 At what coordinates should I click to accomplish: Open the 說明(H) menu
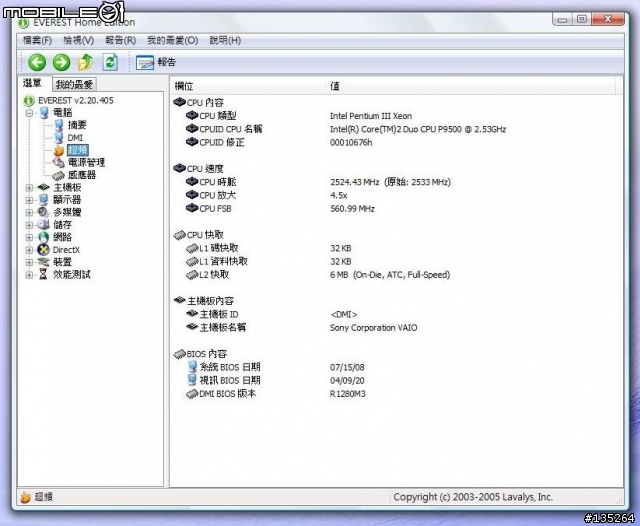(x=225, y=40)
